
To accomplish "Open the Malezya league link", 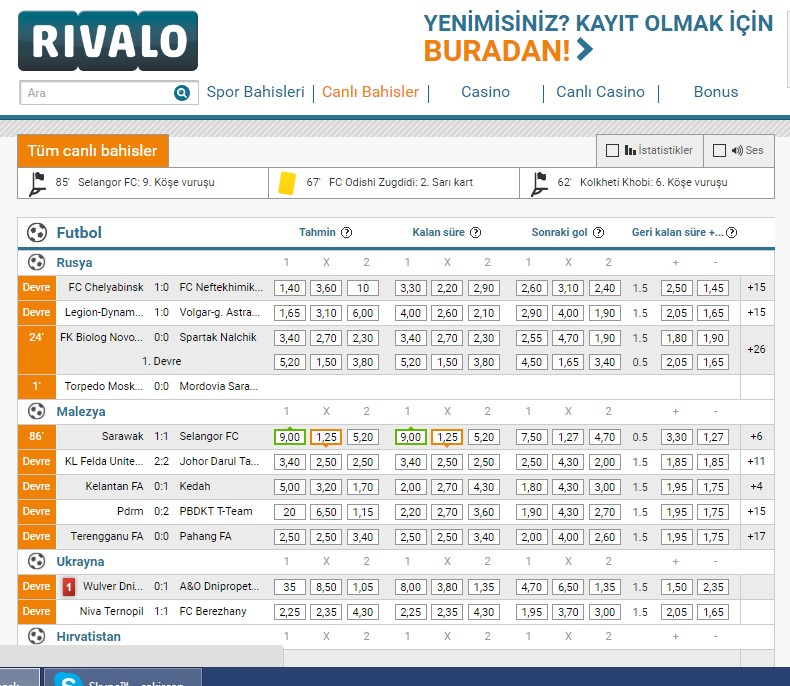I will click(81, 411).
